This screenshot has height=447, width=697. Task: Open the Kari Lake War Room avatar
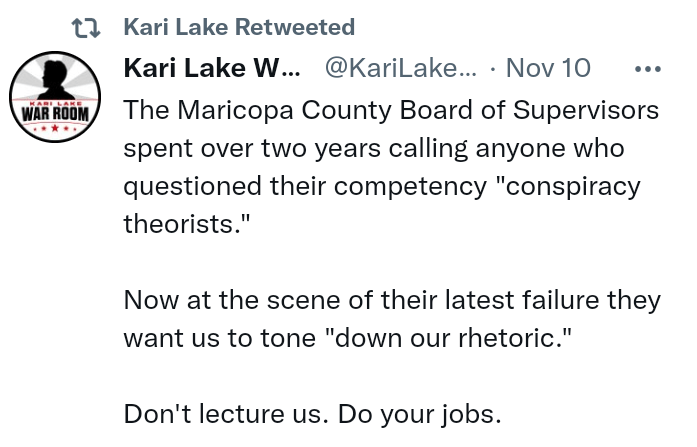[x=55, y=97]
